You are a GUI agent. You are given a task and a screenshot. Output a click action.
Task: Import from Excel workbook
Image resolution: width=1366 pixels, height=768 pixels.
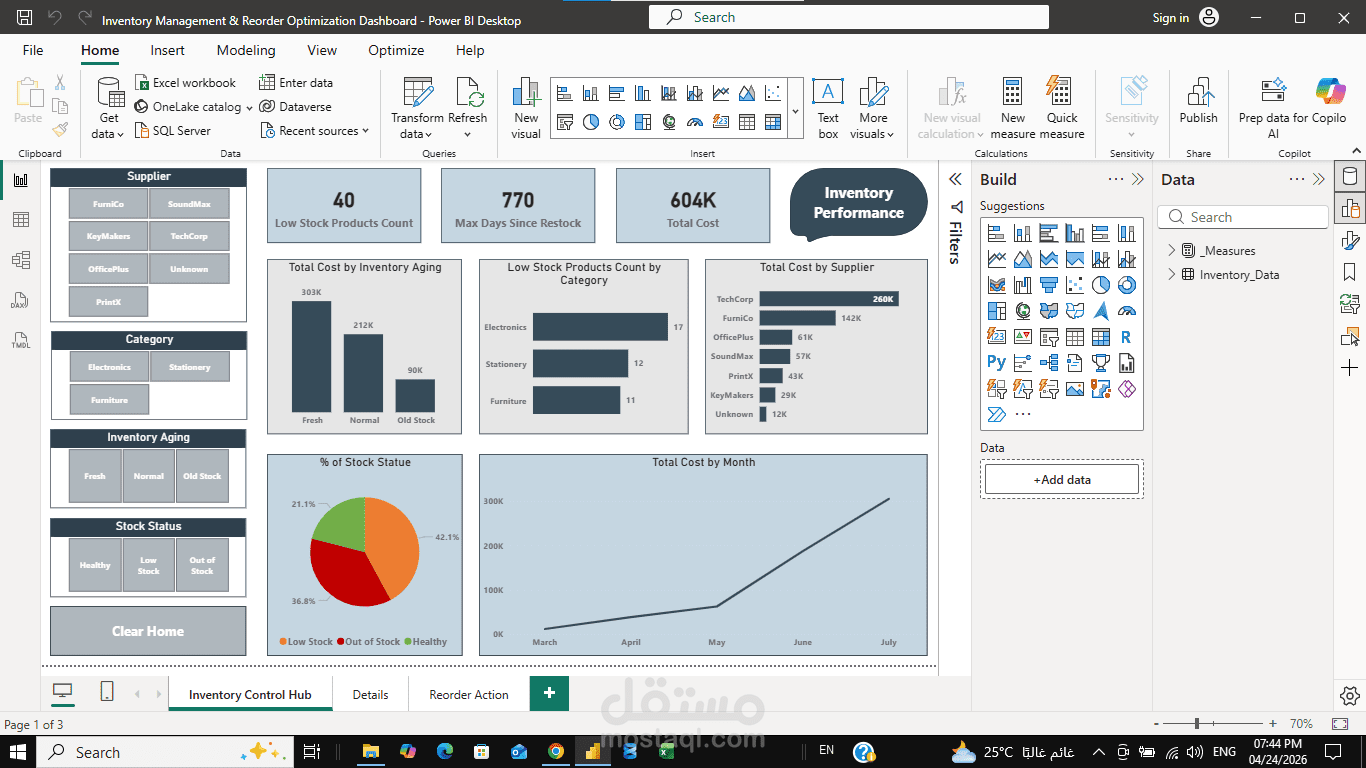point(186,83)
